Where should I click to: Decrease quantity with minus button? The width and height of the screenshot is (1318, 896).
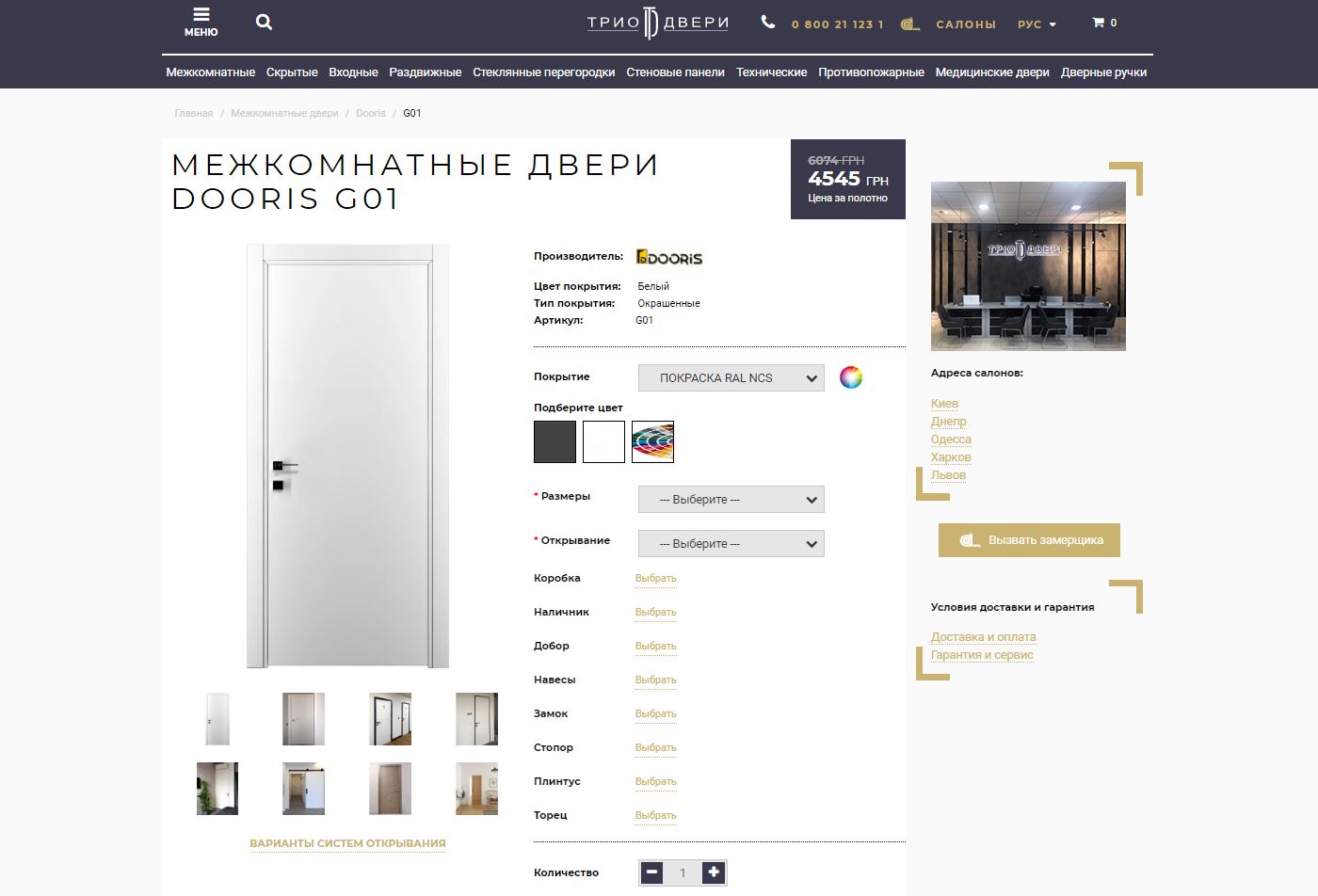651,872
